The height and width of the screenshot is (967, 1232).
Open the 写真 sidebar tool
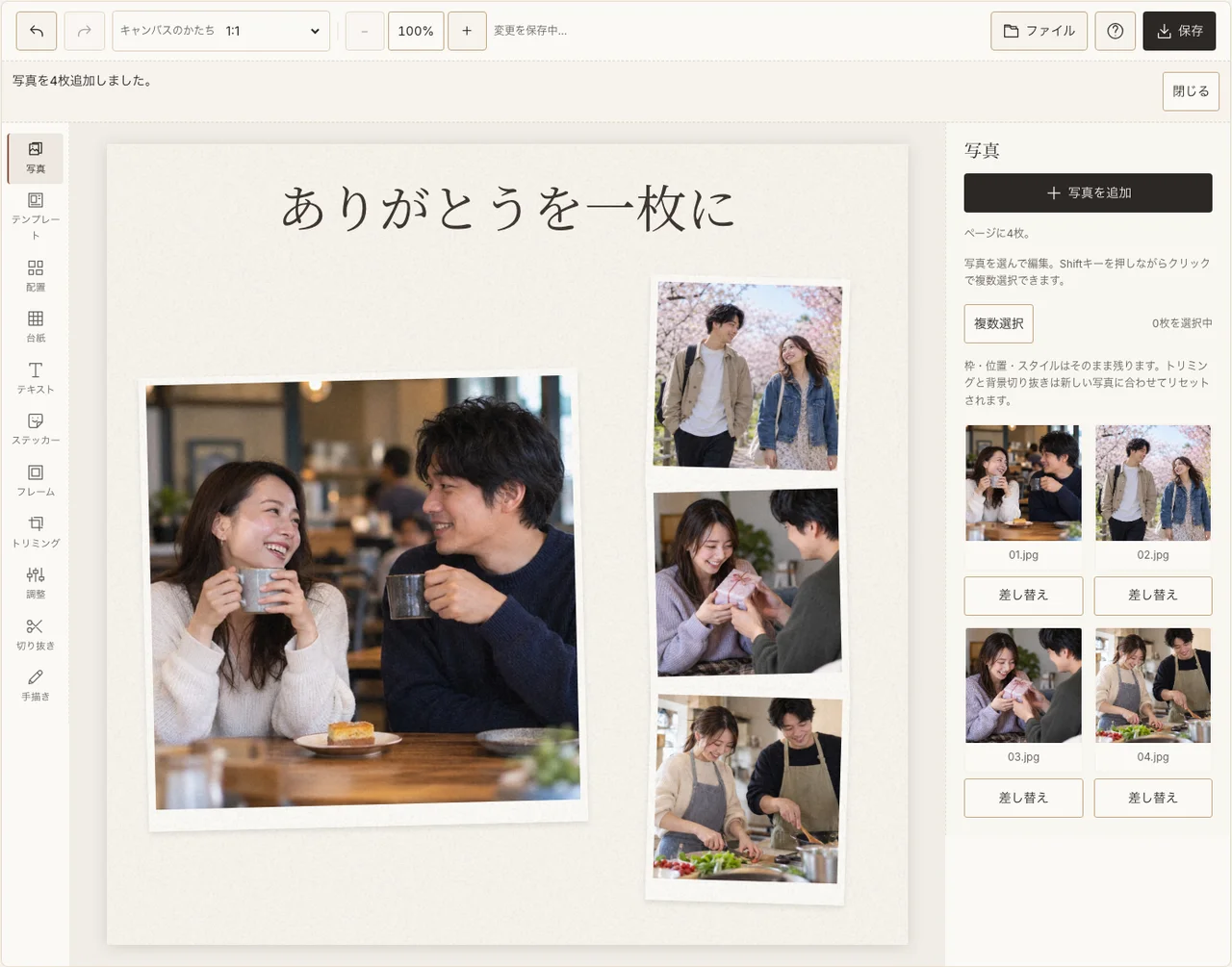36,158
